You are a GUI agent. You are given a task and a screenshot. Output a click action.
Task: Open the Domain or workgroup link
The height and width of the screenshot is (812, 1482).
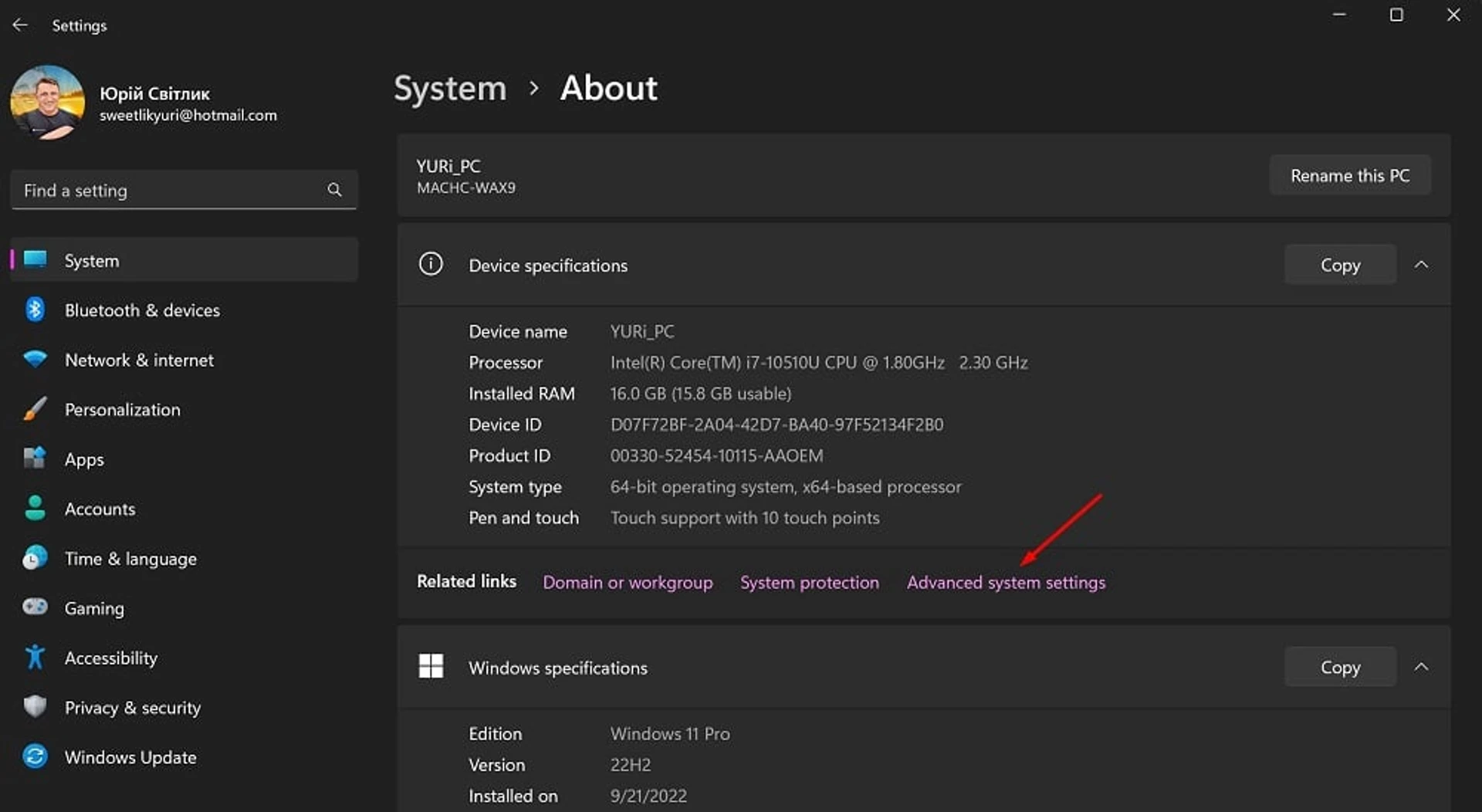[628, 582]
